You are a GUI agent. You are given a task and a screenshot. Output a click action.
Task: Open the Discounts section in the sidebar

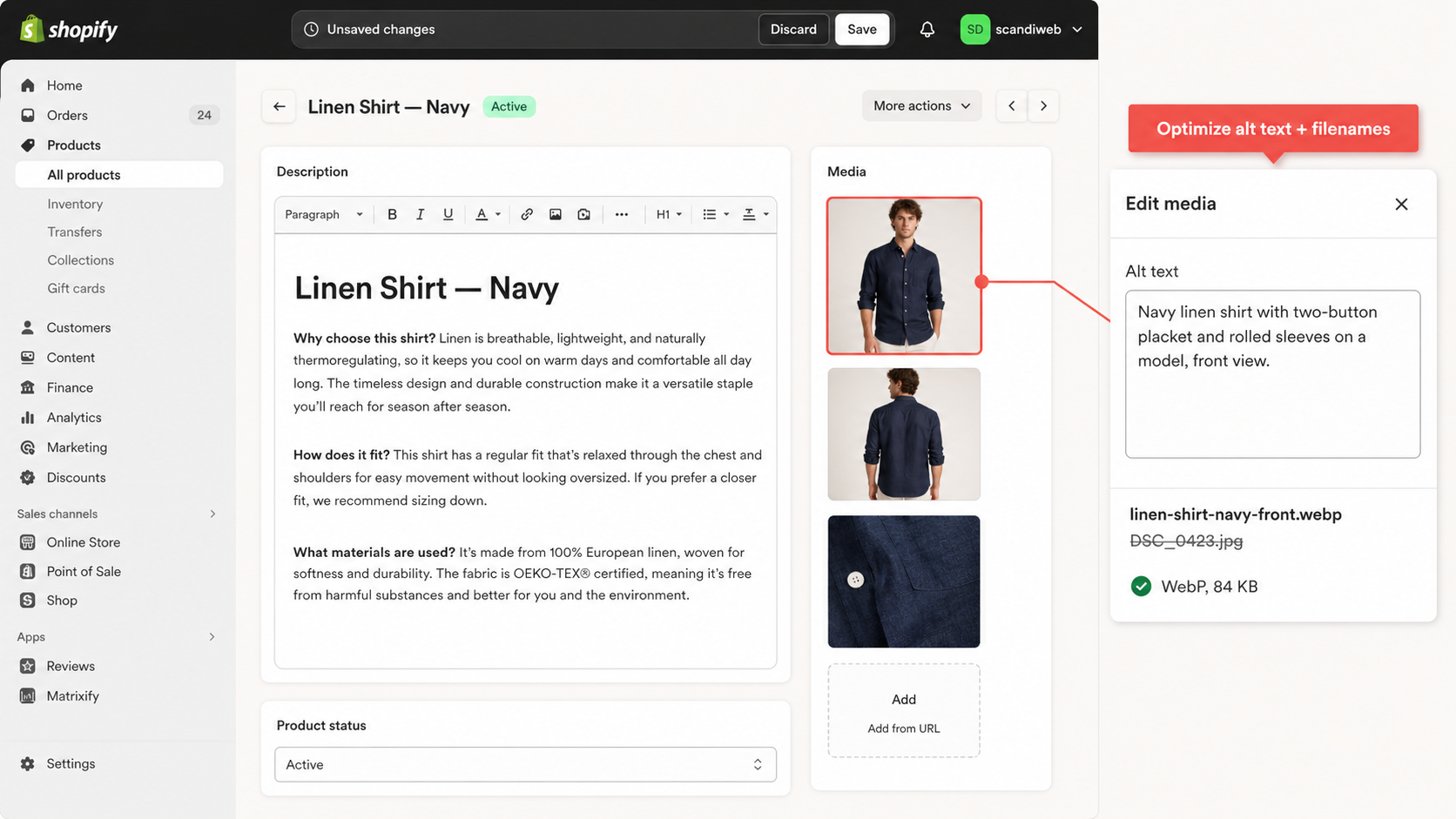tap(76, 477)
